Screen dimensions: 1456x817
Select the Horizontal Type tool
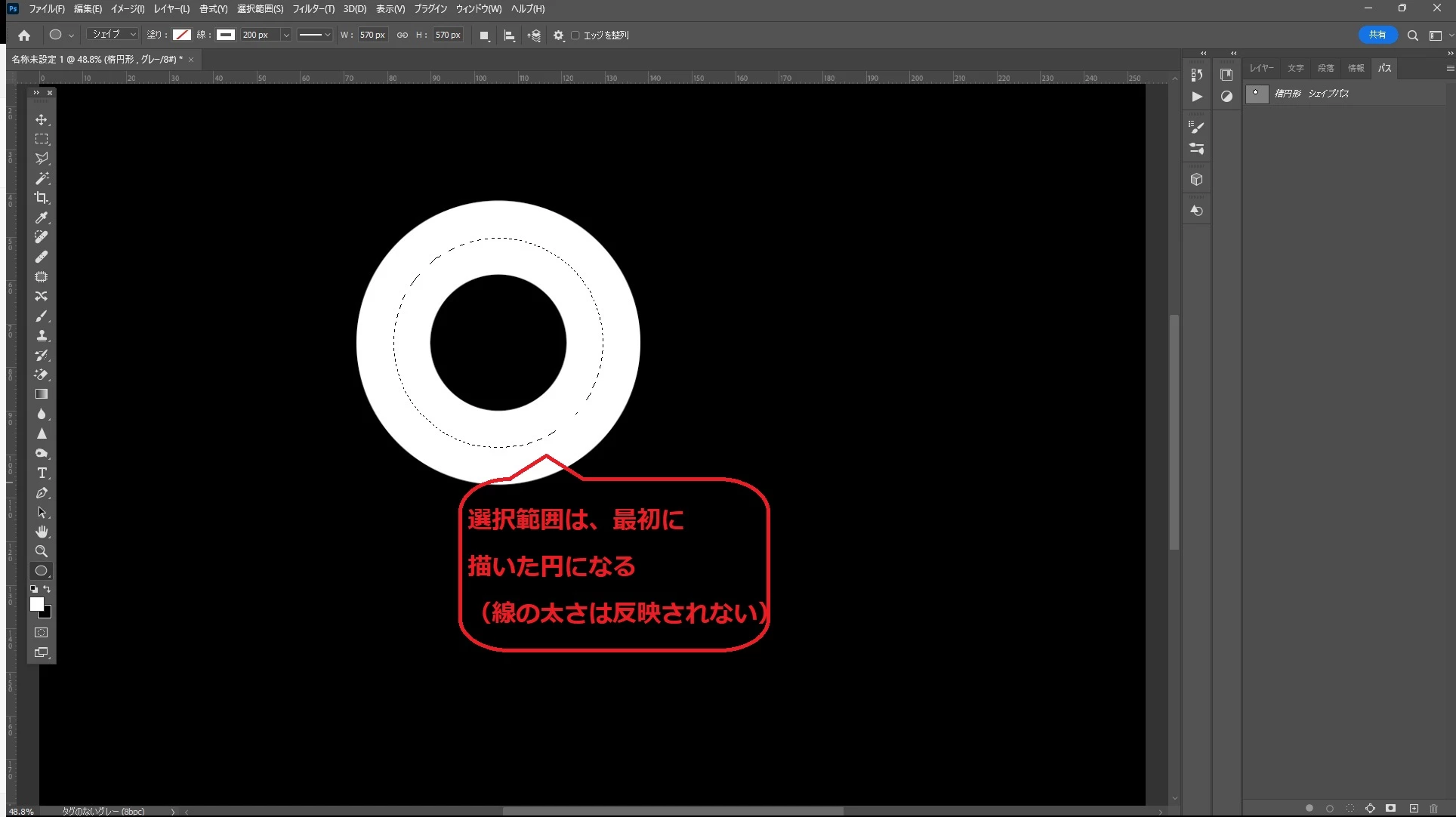coord(42,473)
